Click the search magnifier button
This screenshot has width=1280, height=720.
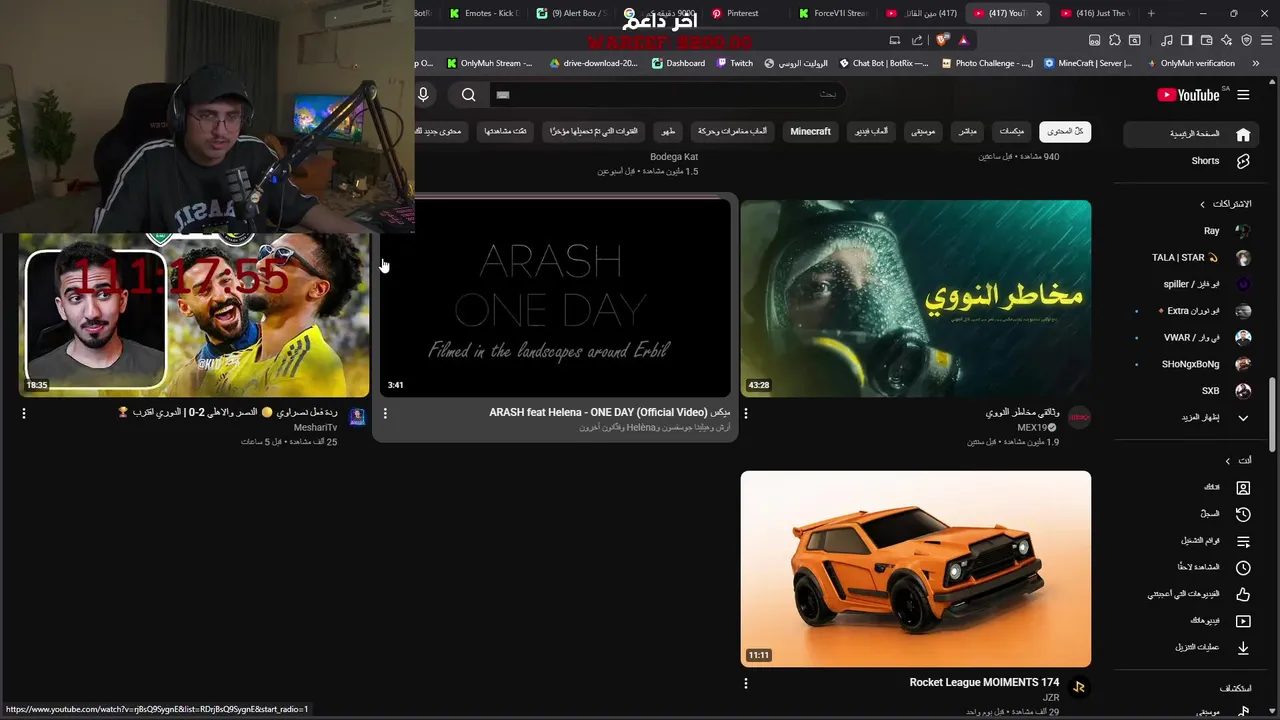[x=468, y=95]
